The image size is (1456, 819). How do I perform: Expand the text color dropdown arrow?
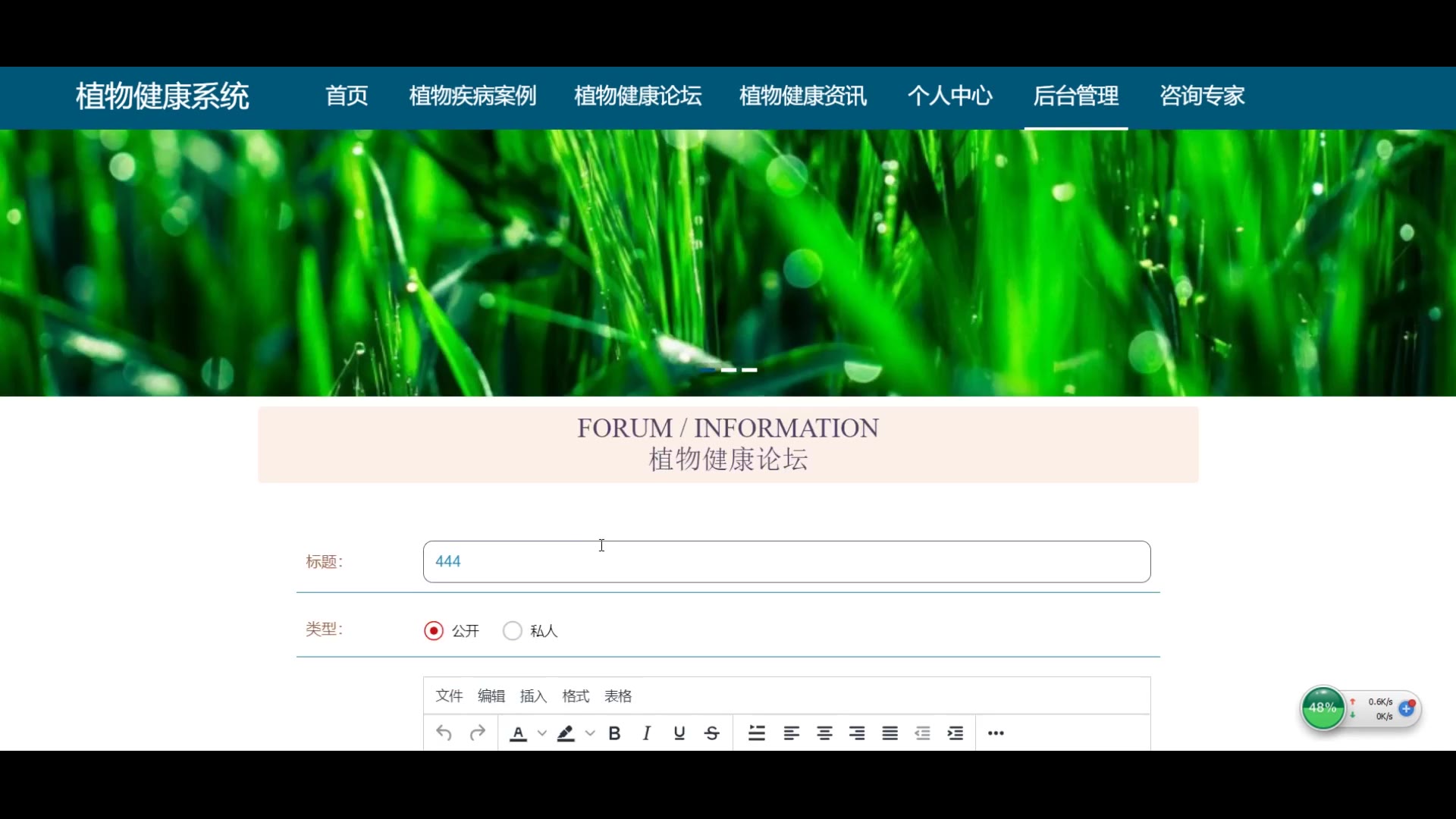542,733
